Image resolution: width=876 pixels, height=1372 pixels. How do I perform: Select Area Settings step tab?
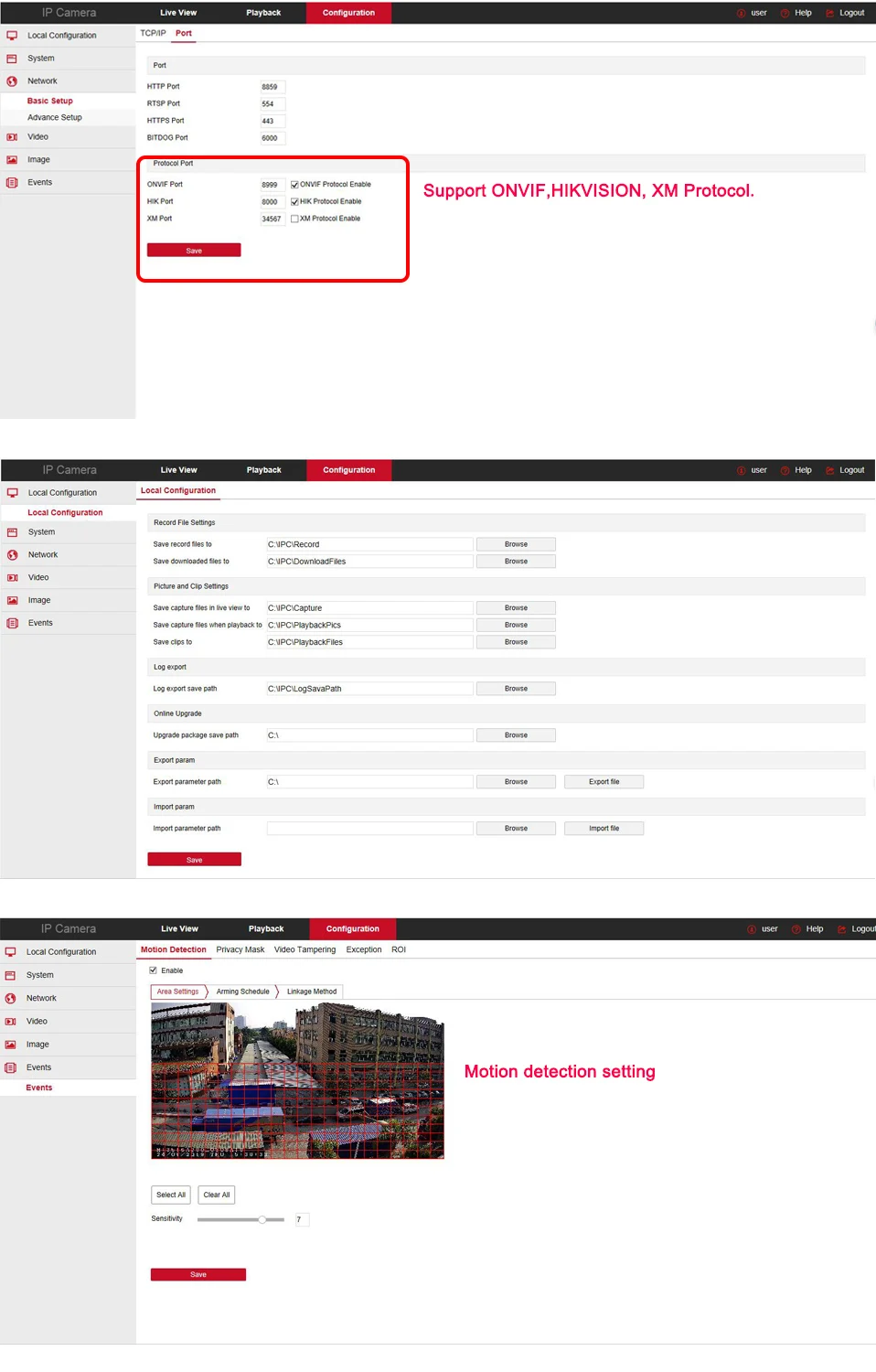pyautogui.click(x=177, y=991)
